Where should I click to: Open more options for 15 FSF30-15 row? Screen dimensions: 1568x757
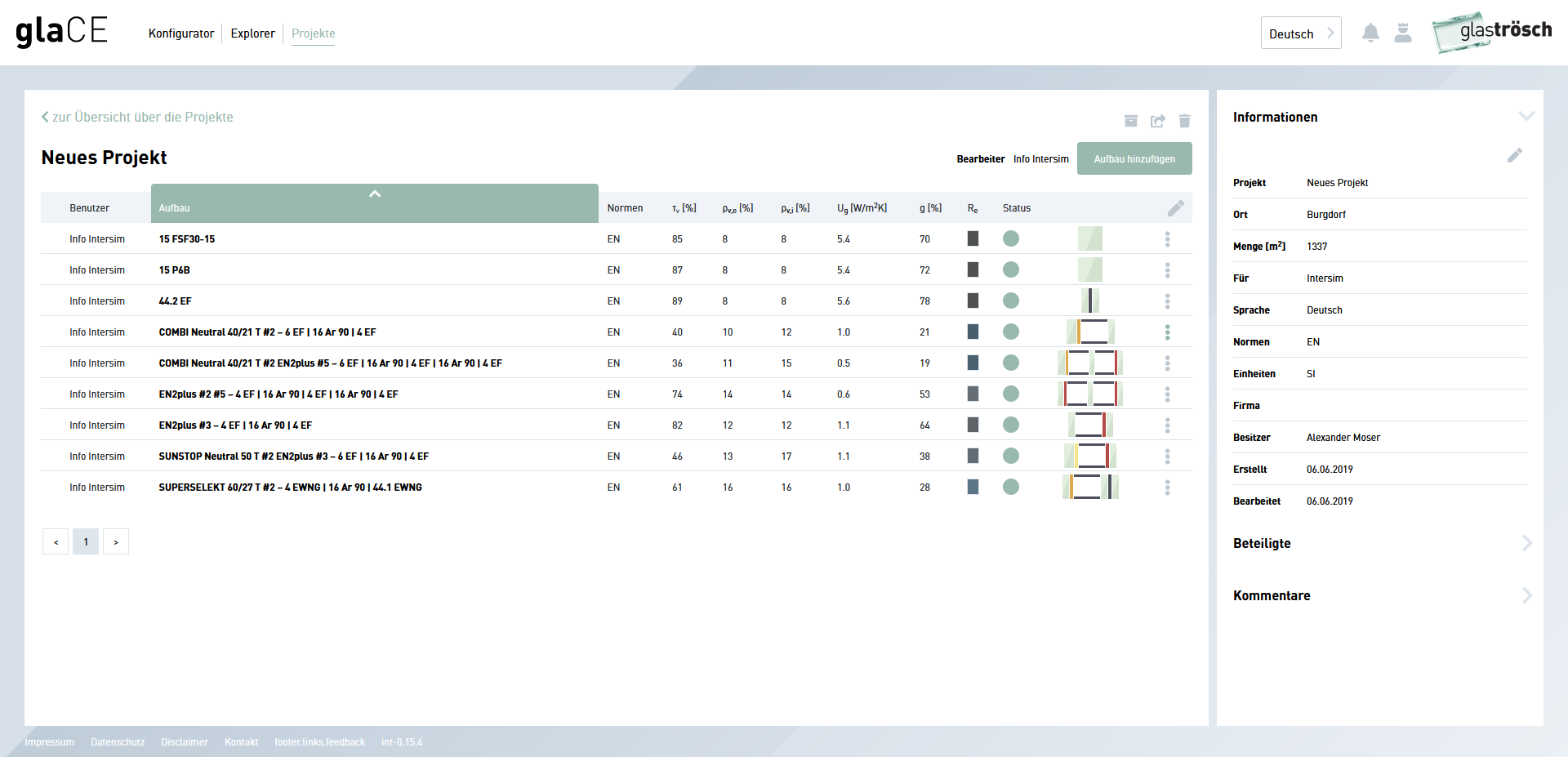click(x=1168, y=239)
